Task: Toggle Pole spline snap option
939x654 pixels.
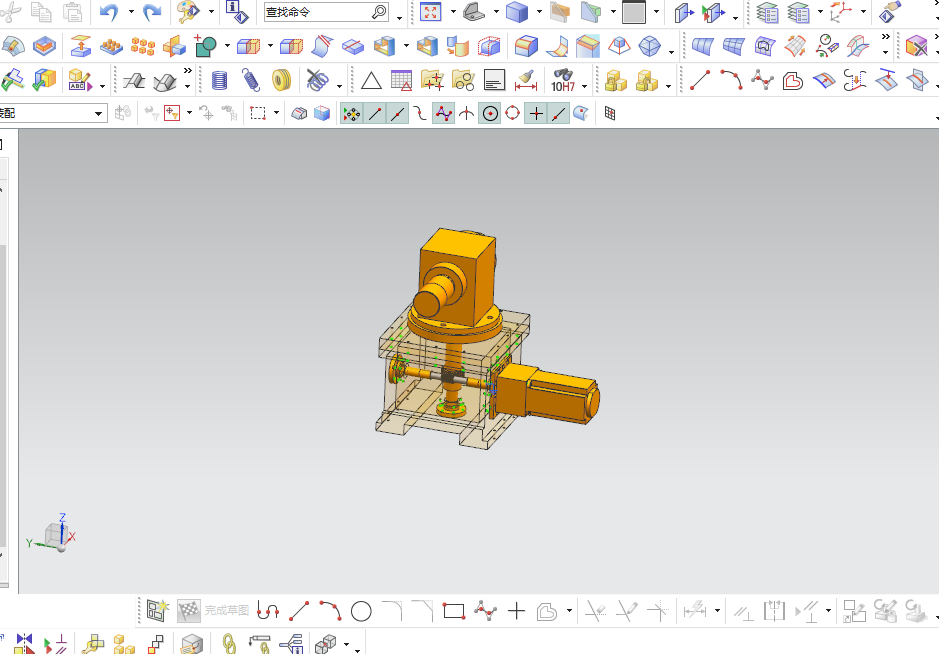Action: click(x=444, y=113)
